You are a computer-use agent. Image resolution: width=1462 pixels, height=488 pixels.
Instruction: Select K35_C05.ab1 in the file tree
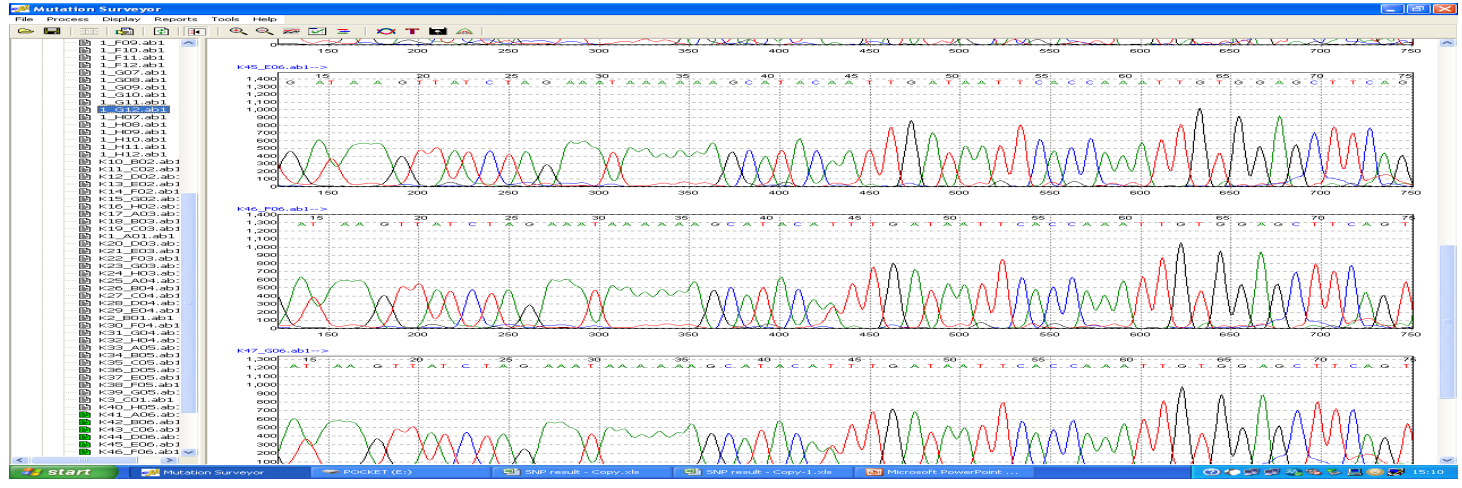click(139, 362)
